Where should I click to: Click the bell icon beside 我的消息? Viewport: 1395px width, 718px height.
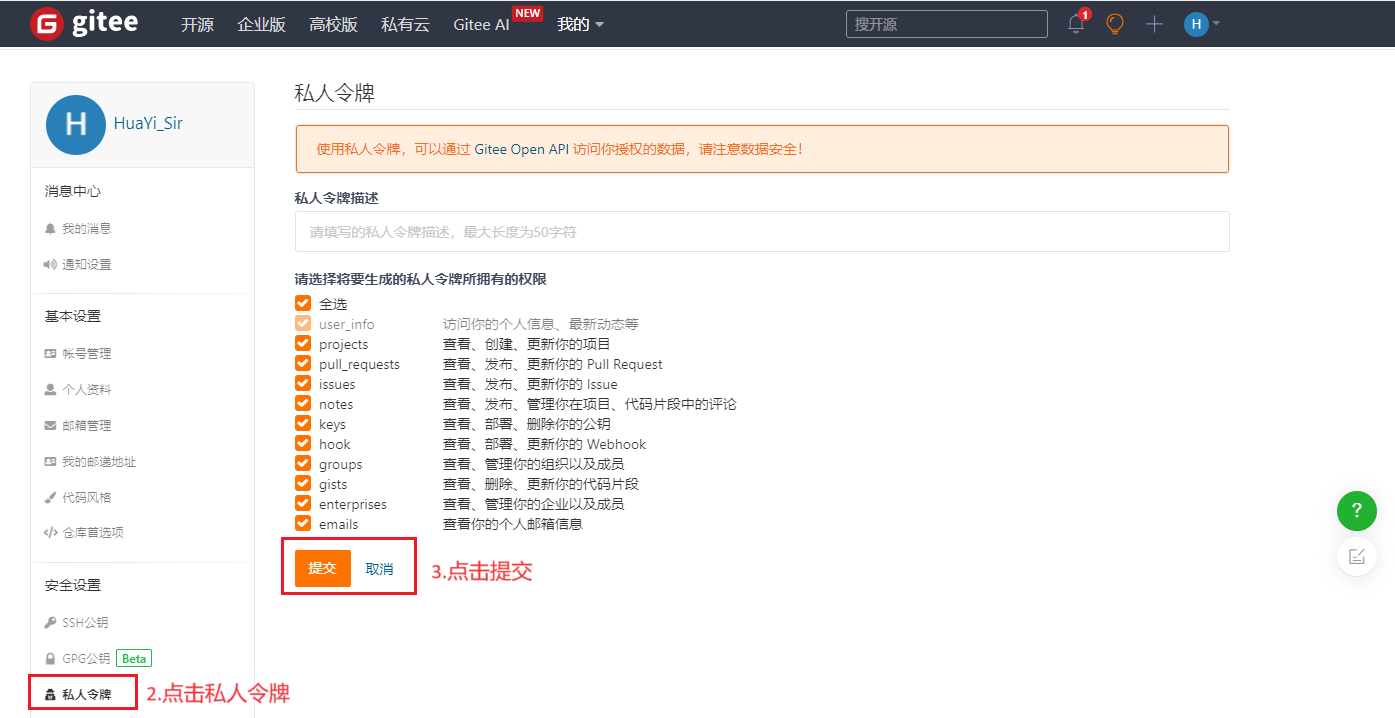click(x=51, y=229)
